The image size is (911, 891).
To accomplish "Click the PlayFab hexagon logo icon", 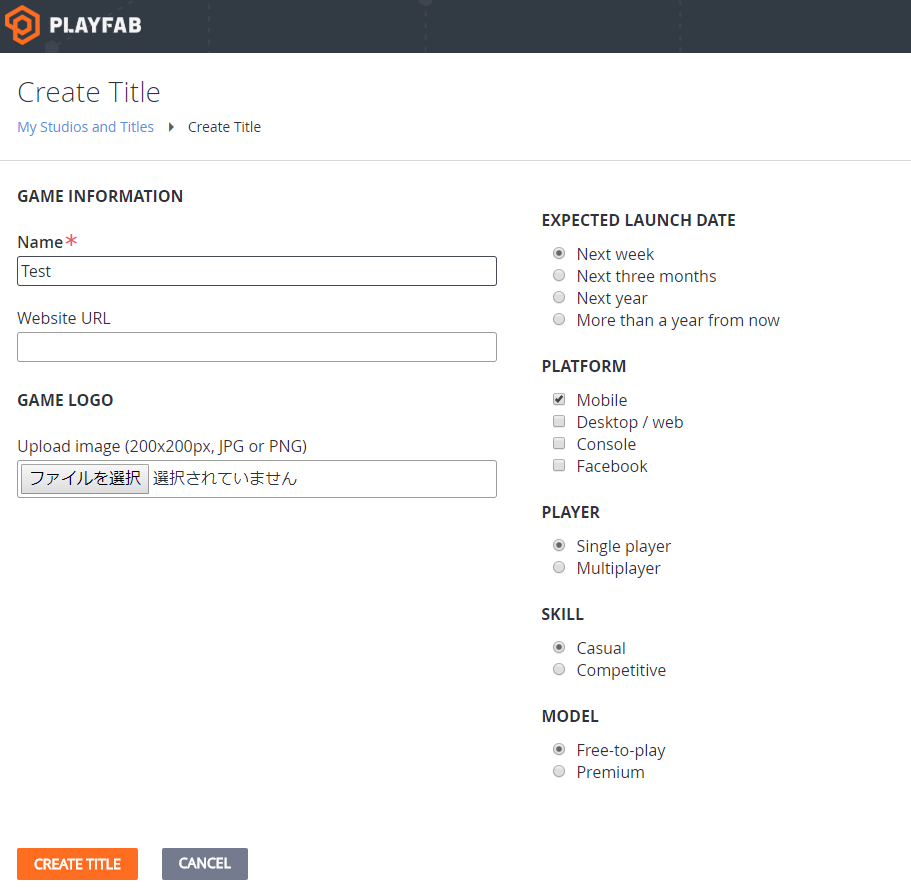I will click(x=22, y=25).
